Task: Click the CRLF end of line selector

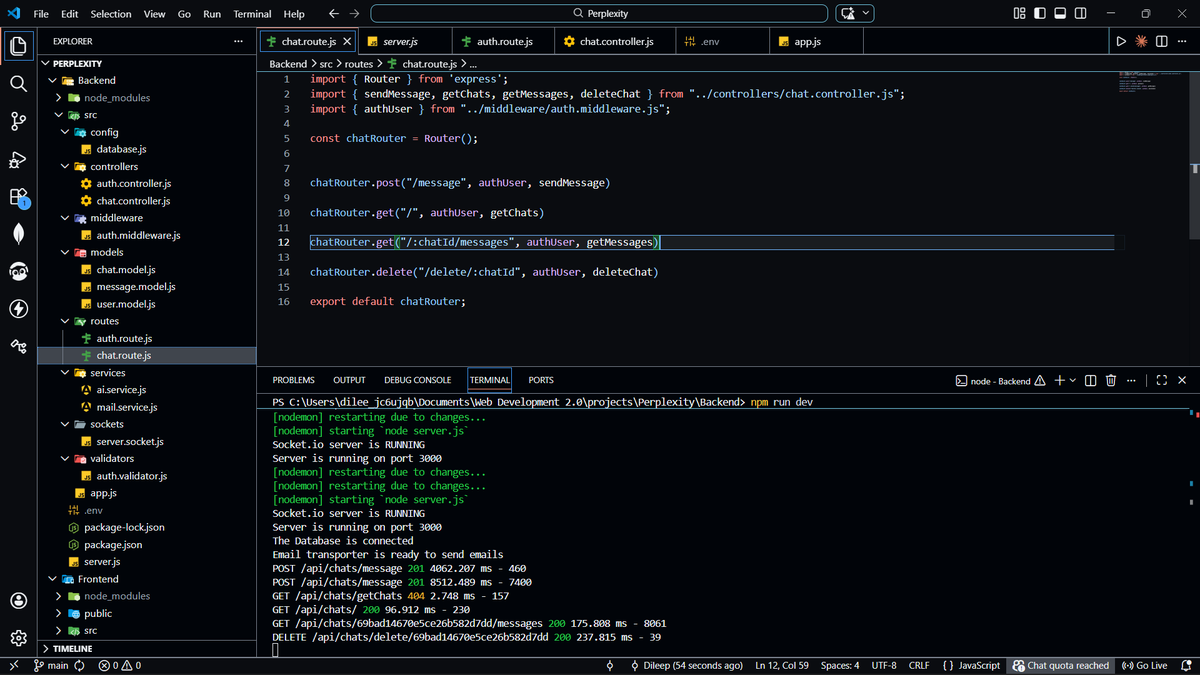Action: pos(919,665)
